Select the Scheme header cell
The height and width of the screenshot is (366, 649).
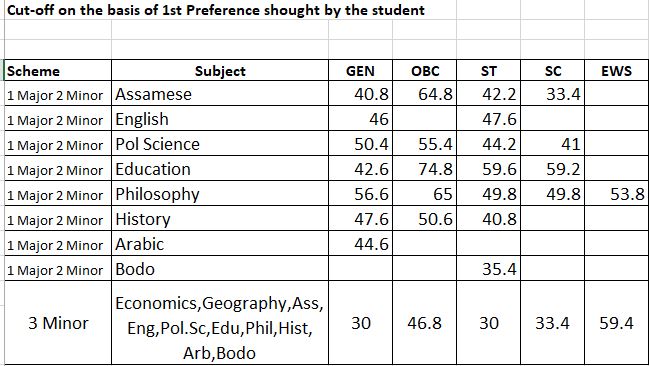(x=58, y=70)
